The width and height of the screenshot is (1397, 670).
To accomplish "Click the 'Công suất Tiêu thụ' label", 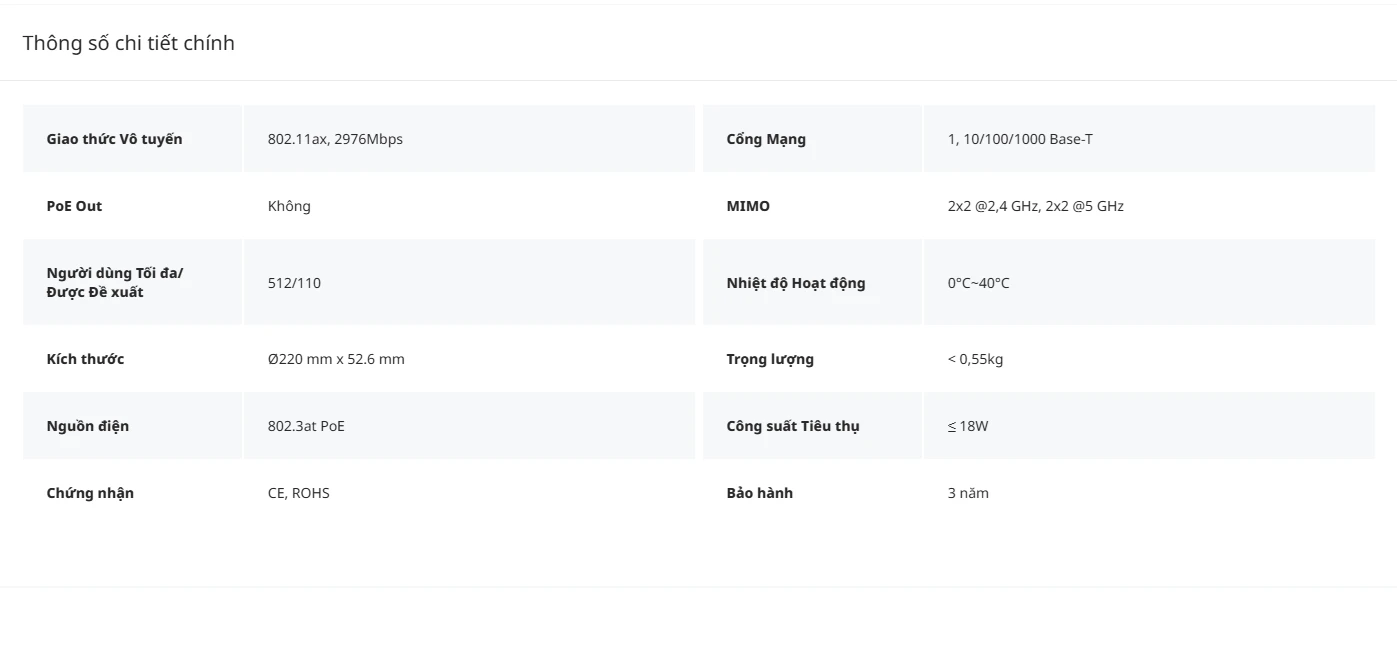I will [793, 426].
